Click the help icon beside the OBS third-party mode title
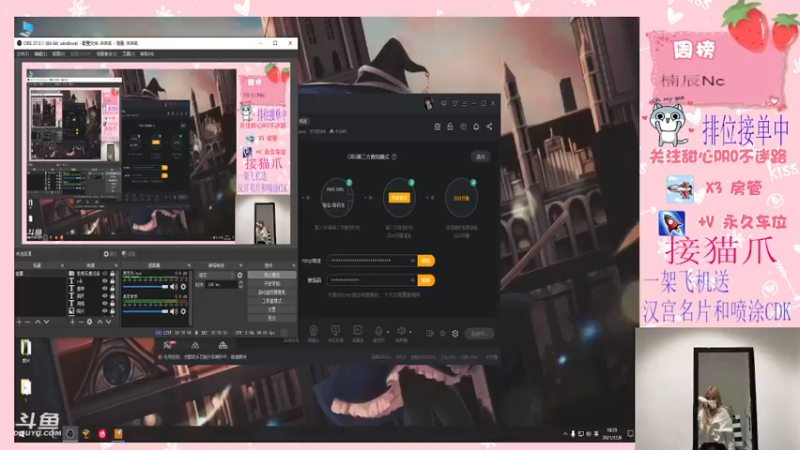 click(394, 157)
